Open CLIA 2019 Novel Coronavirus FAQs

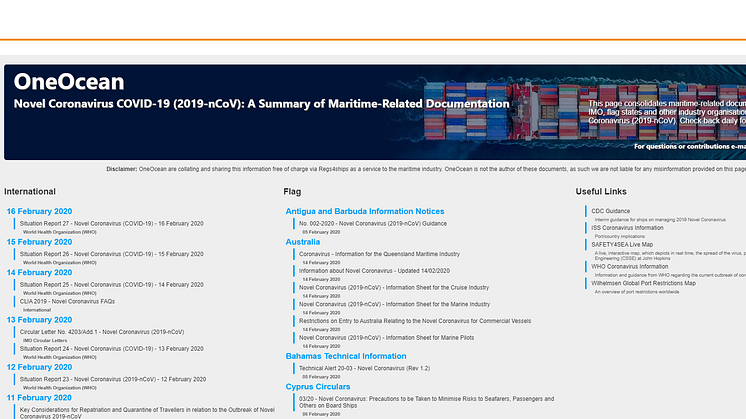pyautogui.click(x=67, y=301)
